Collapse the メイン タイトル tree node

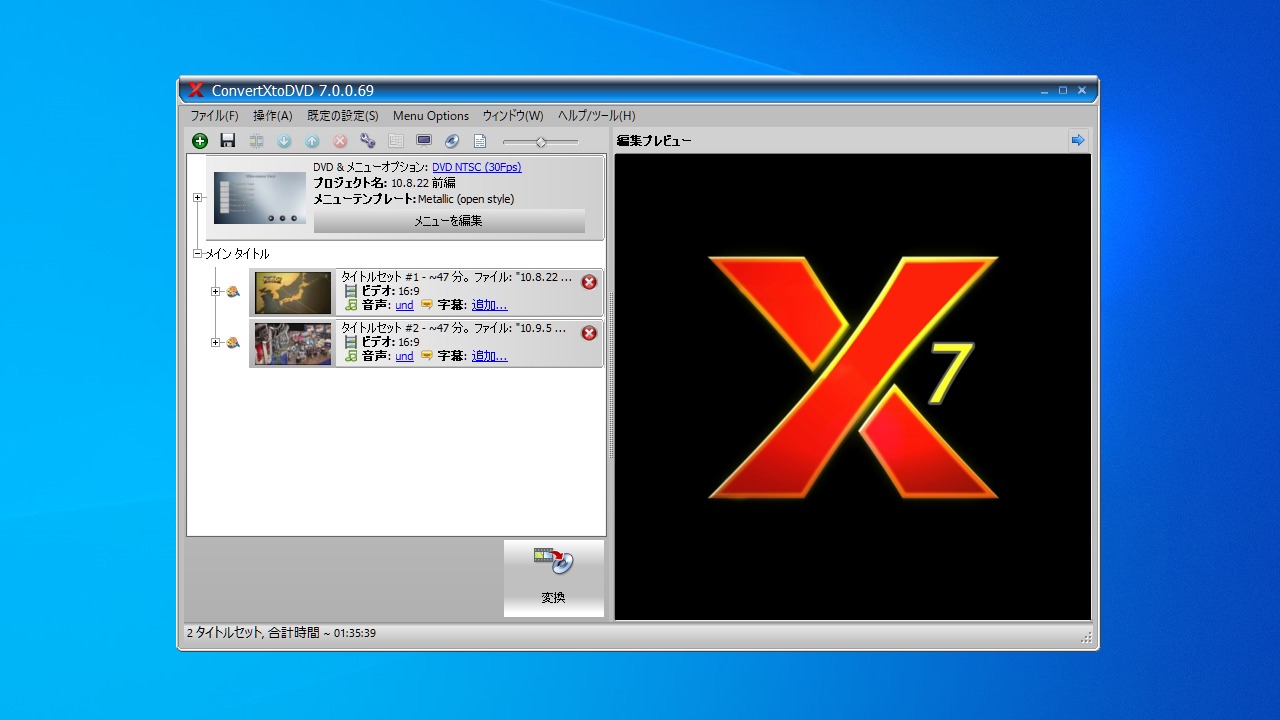point(198,254)
